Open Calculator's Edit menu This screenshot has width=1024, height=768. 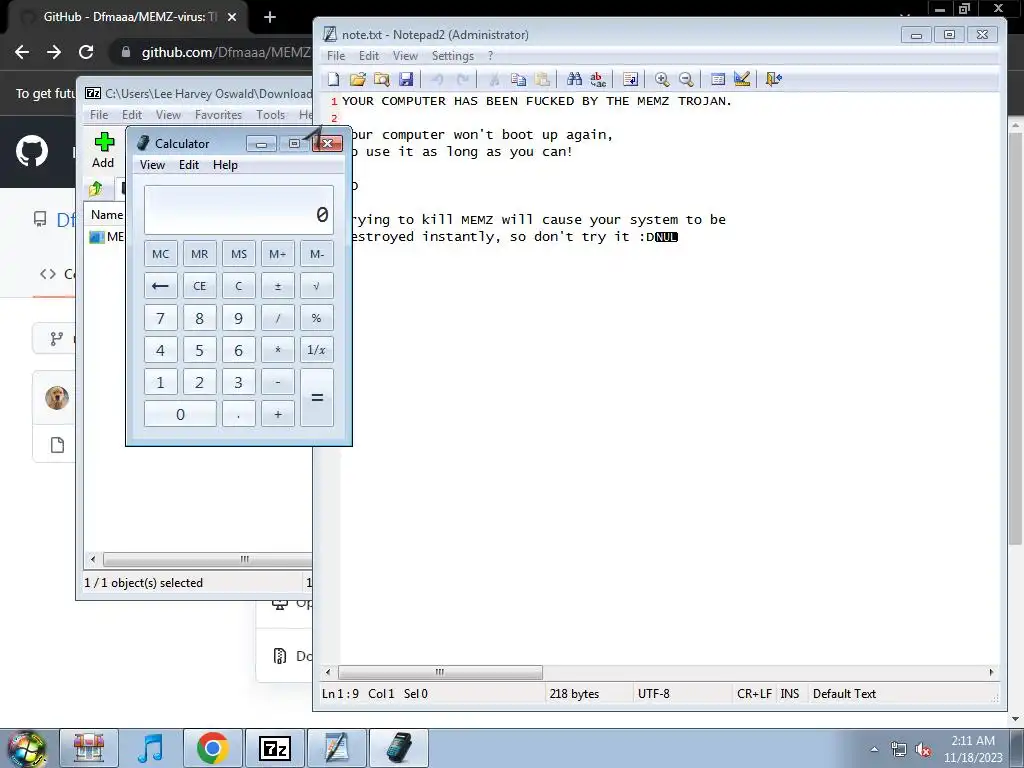[189, 165]
